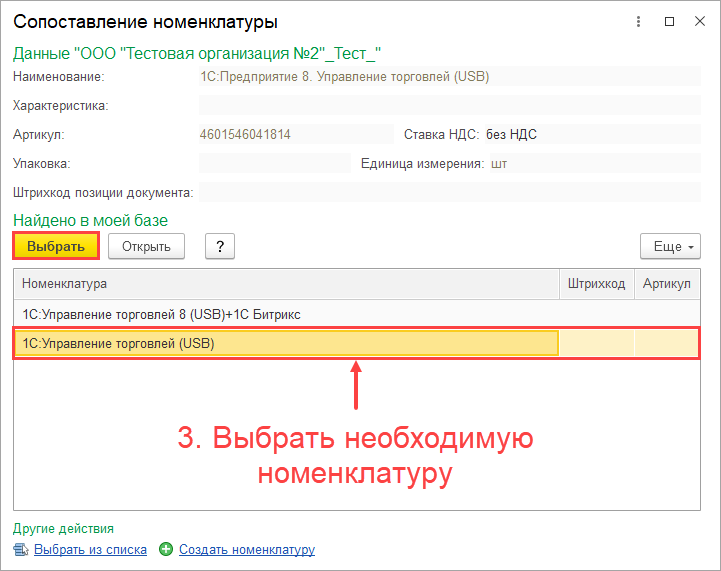Click the green plus icon for Создать номенклатуру
The width and height of the screenshot is (721, 571).
coord(166,549)
